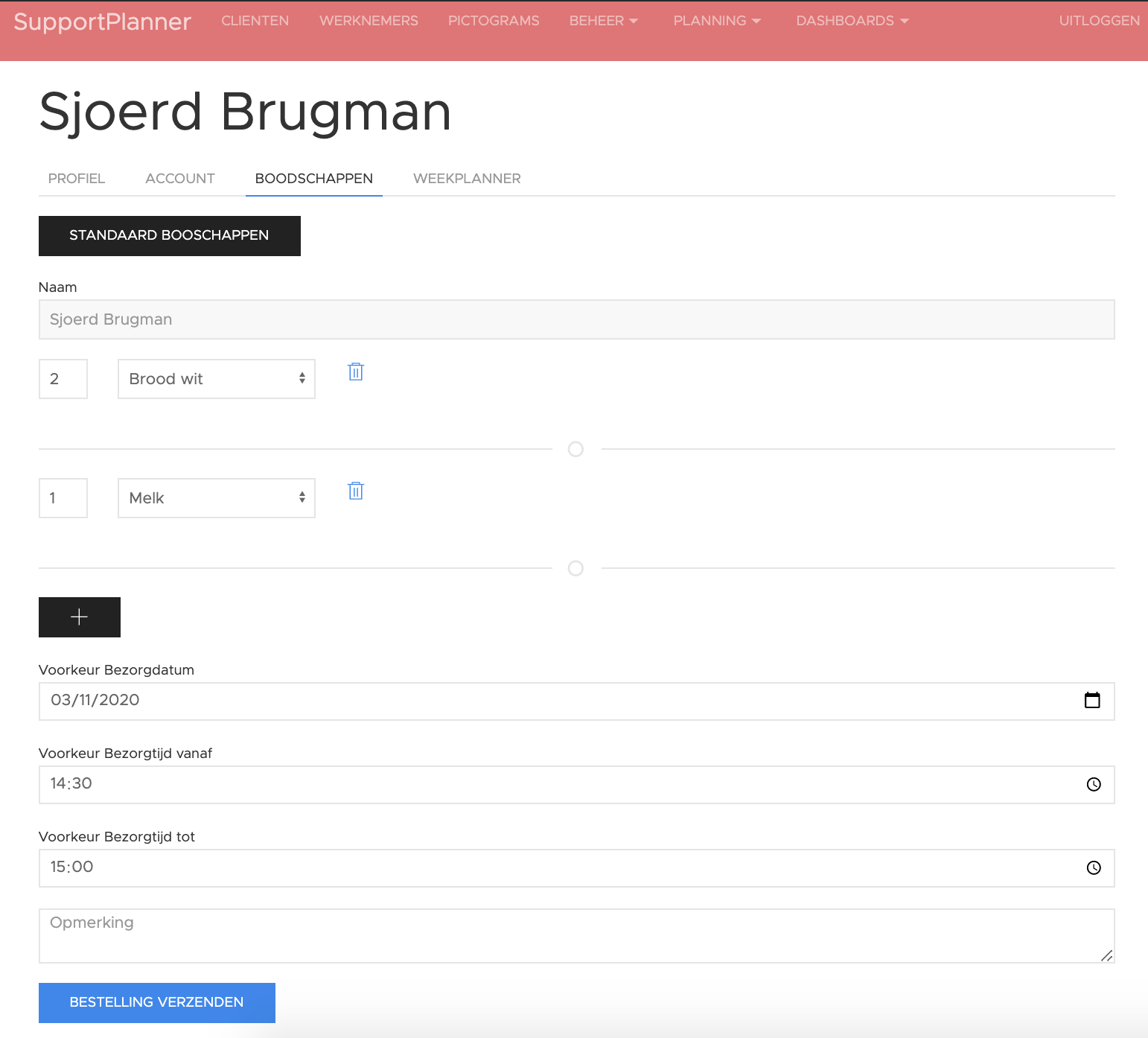Add a new grocery row with plus

pos(79,617)
